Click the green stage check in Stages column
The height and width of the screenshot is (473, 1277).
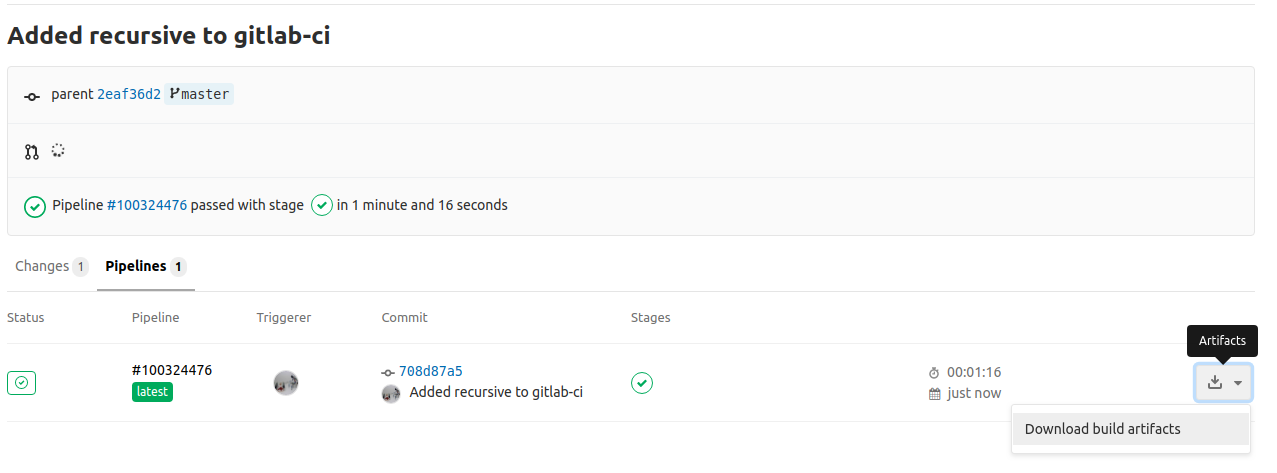tap(642, 382)
